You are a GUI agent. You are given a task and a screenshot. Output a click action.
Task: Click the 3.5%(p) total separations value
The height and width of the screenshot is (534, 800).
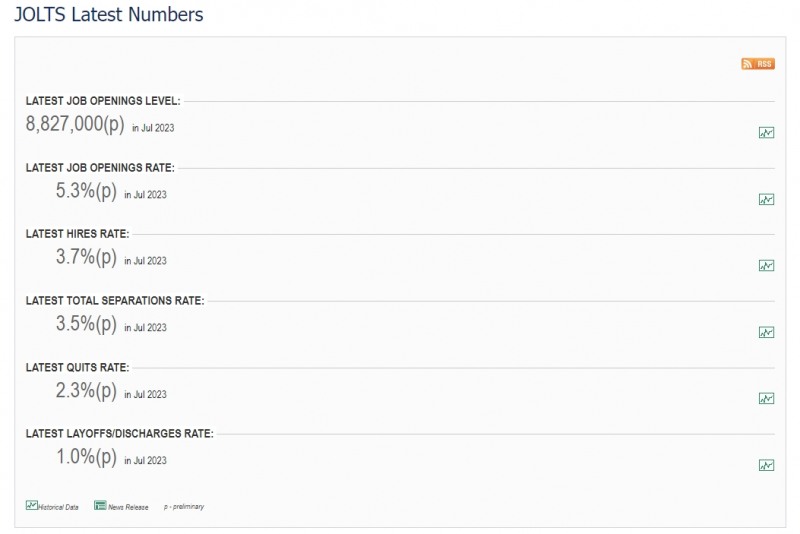(x=86, y=323)
